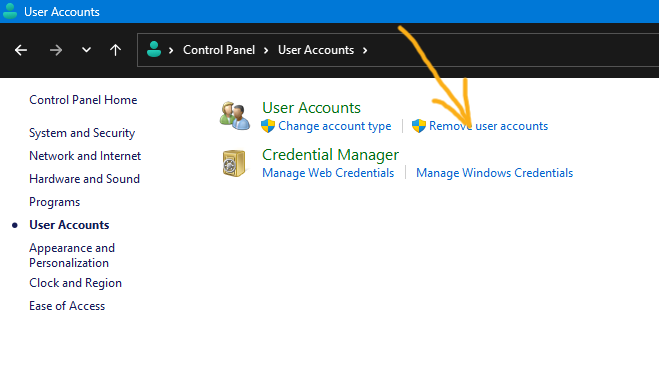Open Appearance and Personalization category
The image size is (659, 370).
(72, 256)
